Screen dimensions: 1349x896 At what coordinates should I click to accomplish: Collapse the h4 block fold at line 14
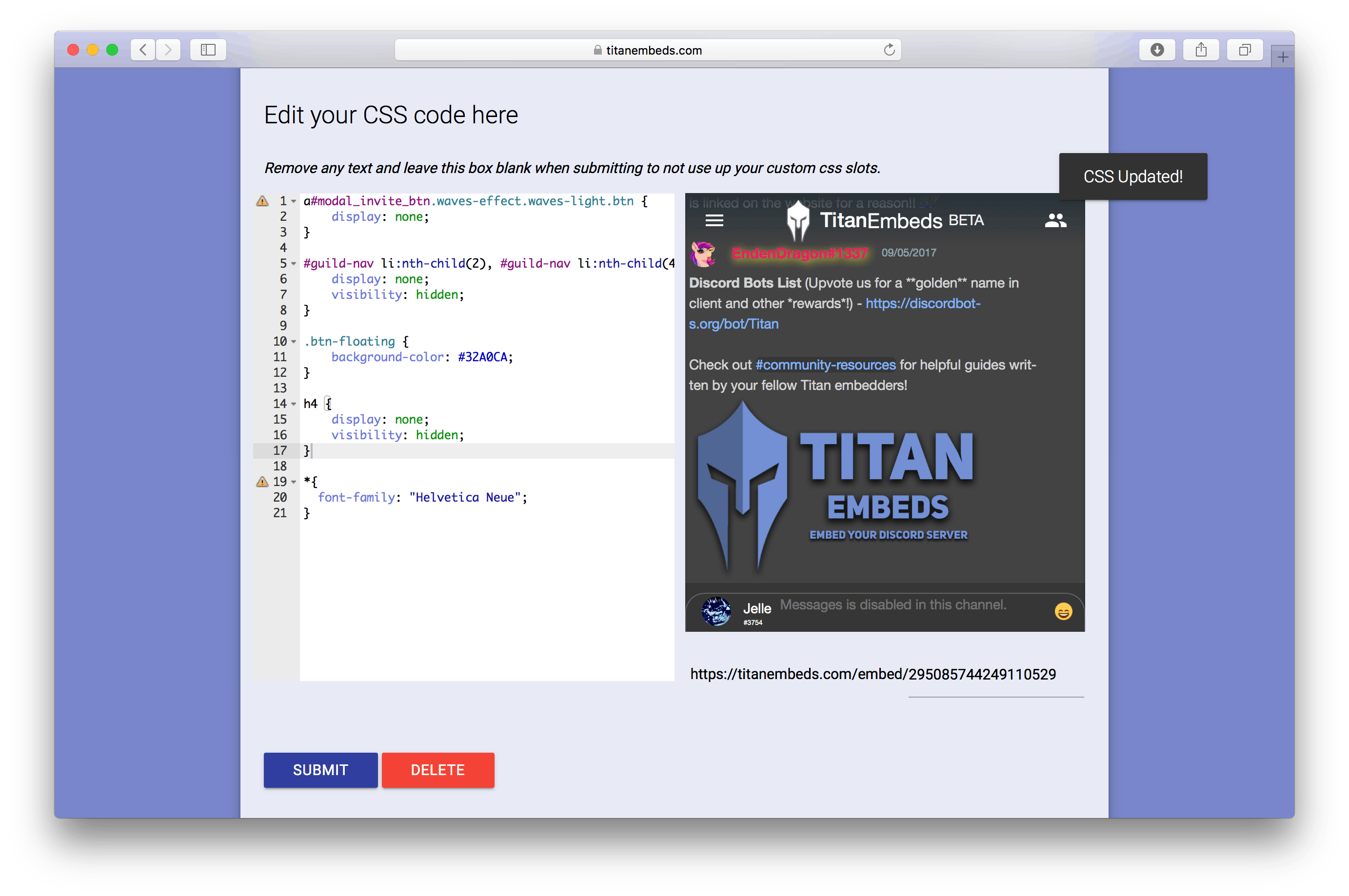pyautogui.click(x=294, y=404)
